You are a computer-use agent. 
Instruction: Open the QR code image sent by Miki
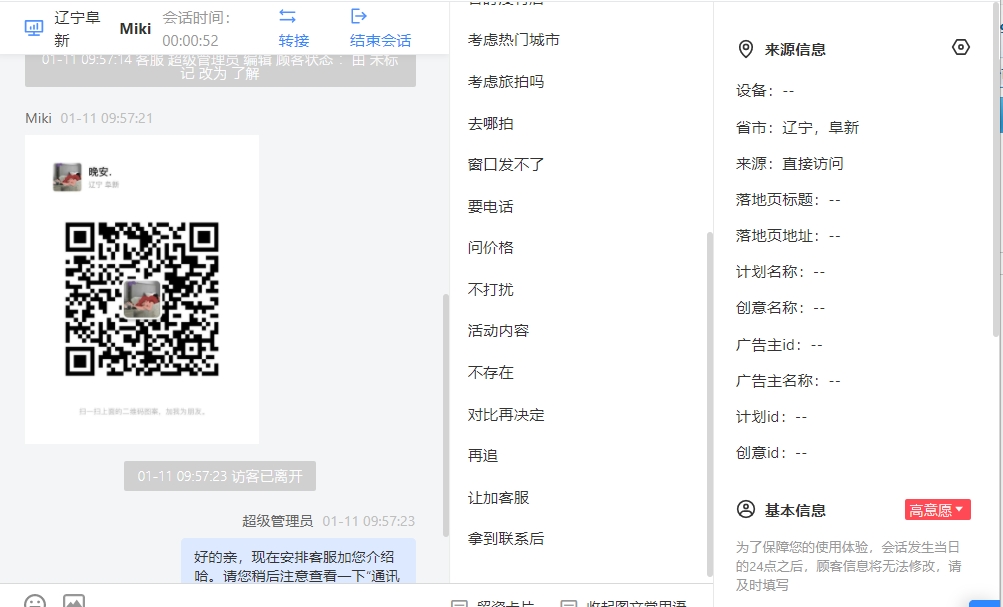142,289
